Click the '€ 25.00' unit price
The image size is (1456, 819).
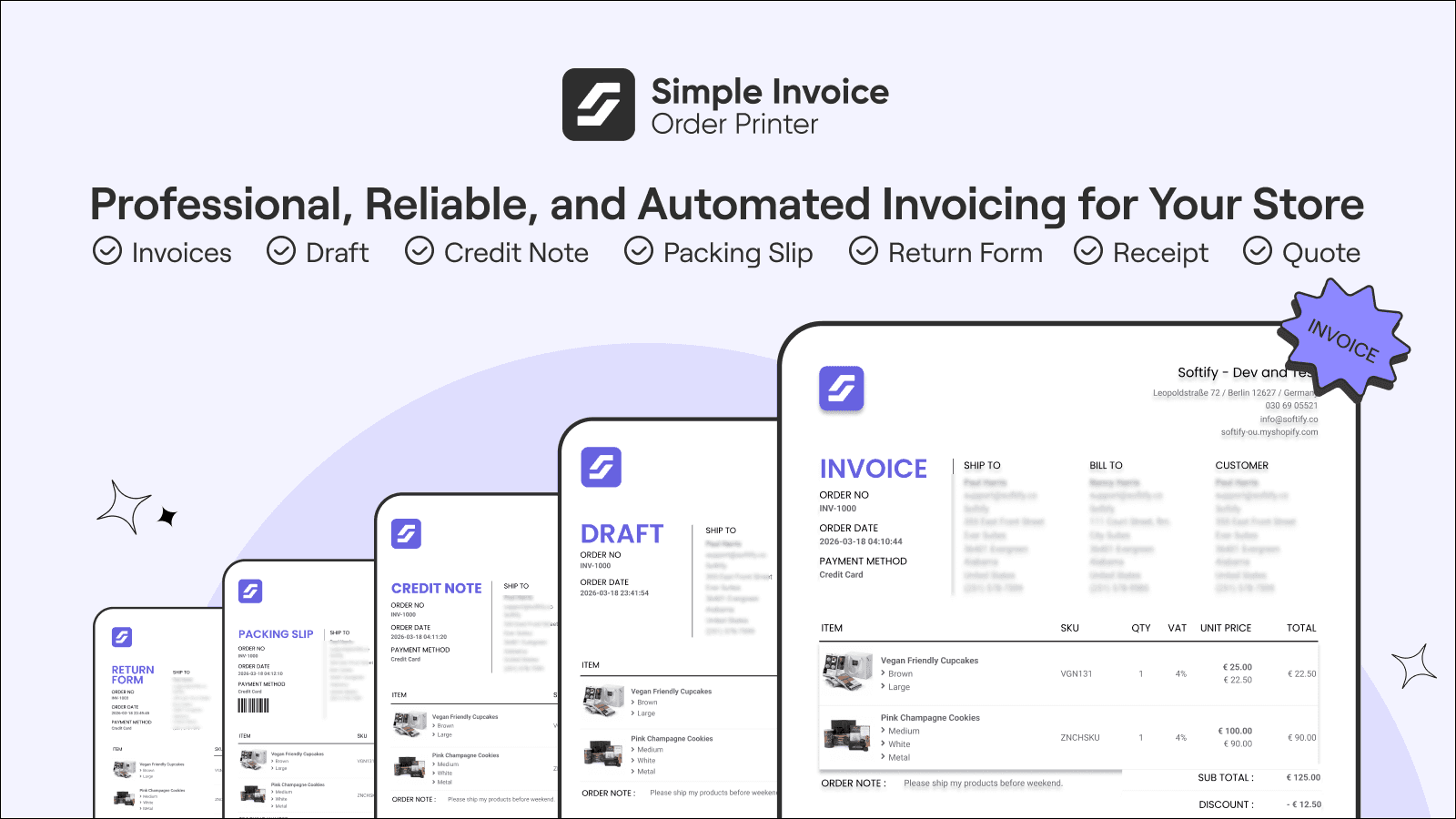point(1238,667)
